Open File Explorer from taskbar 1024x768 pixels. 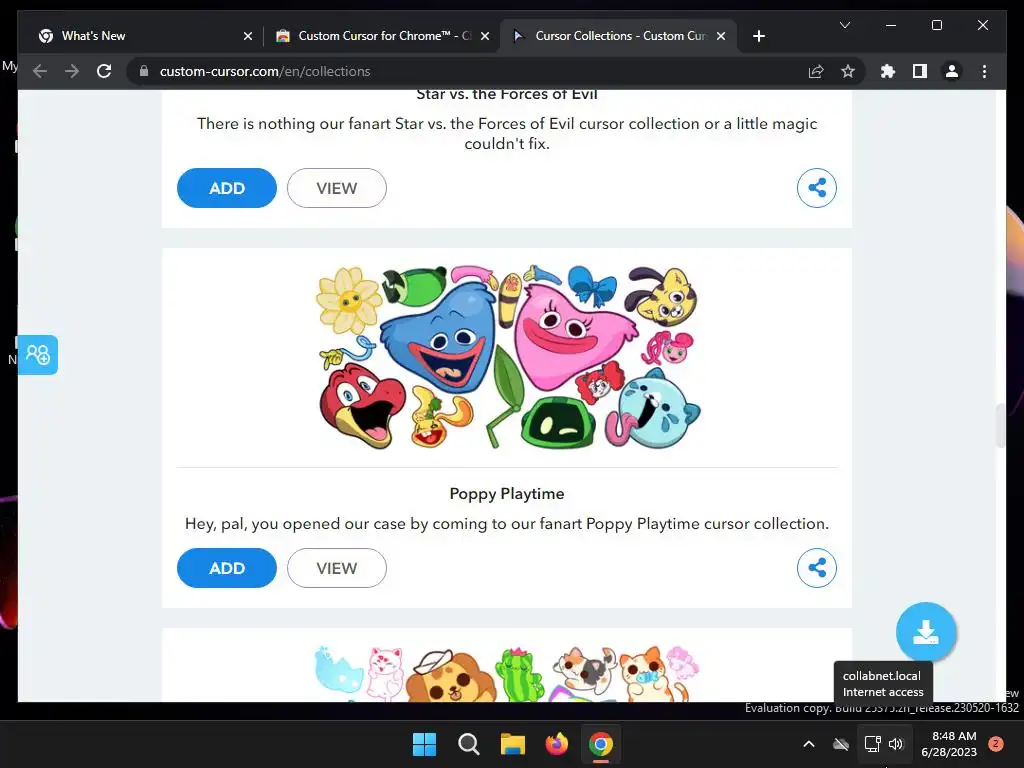tap(513, 744)
